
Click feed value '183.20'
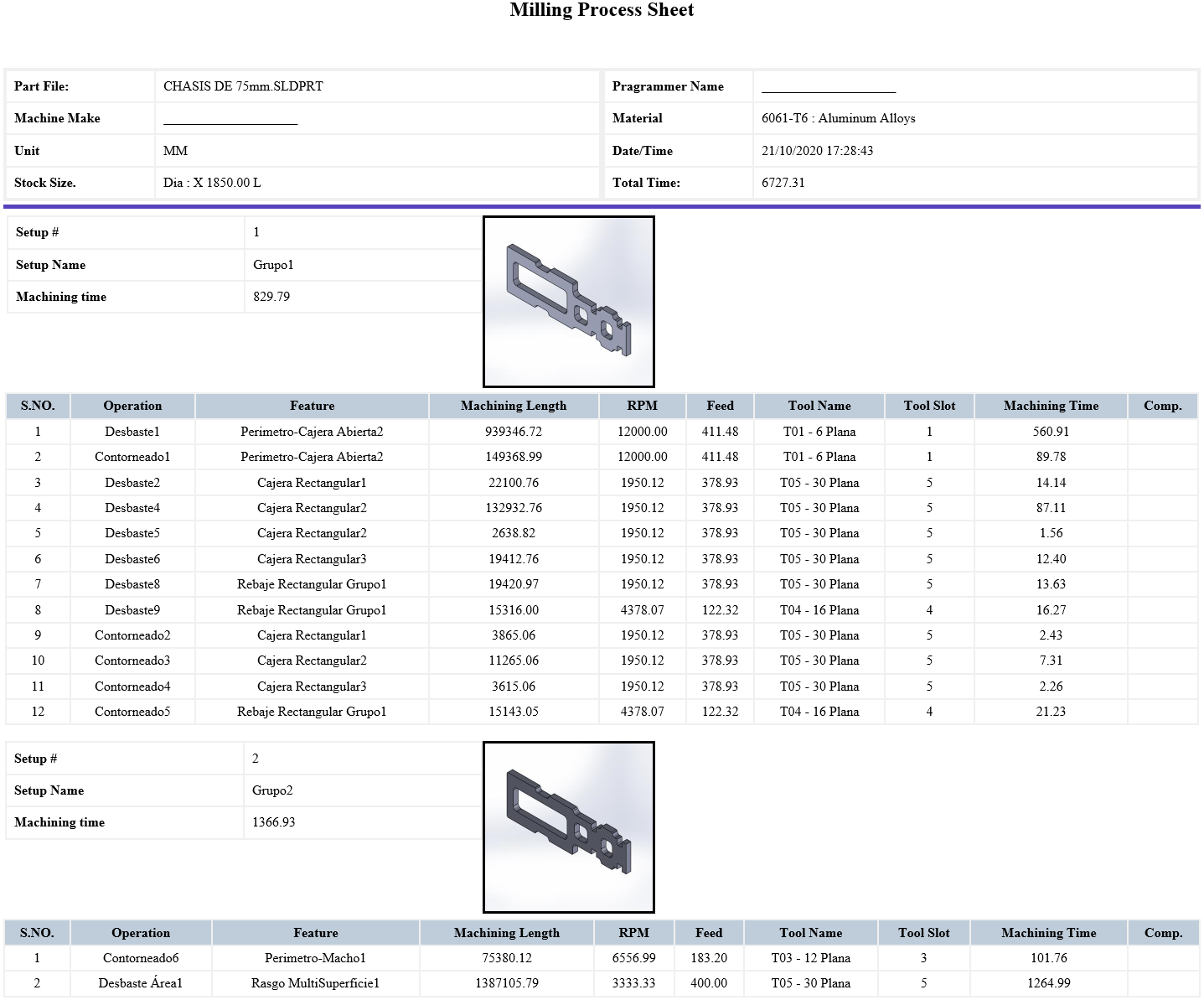[709, 958]
